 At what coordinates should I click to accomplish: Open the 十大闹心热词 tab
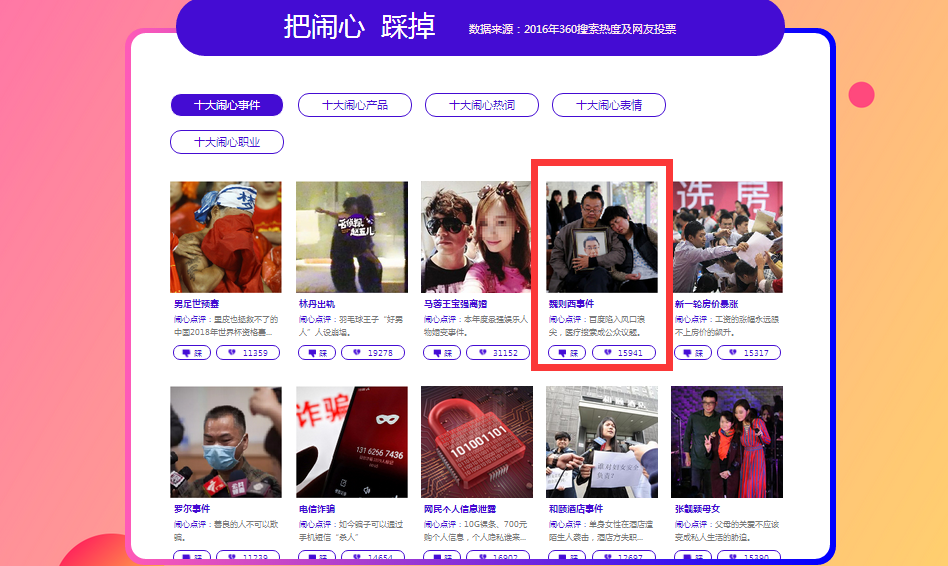click(482, 105)
